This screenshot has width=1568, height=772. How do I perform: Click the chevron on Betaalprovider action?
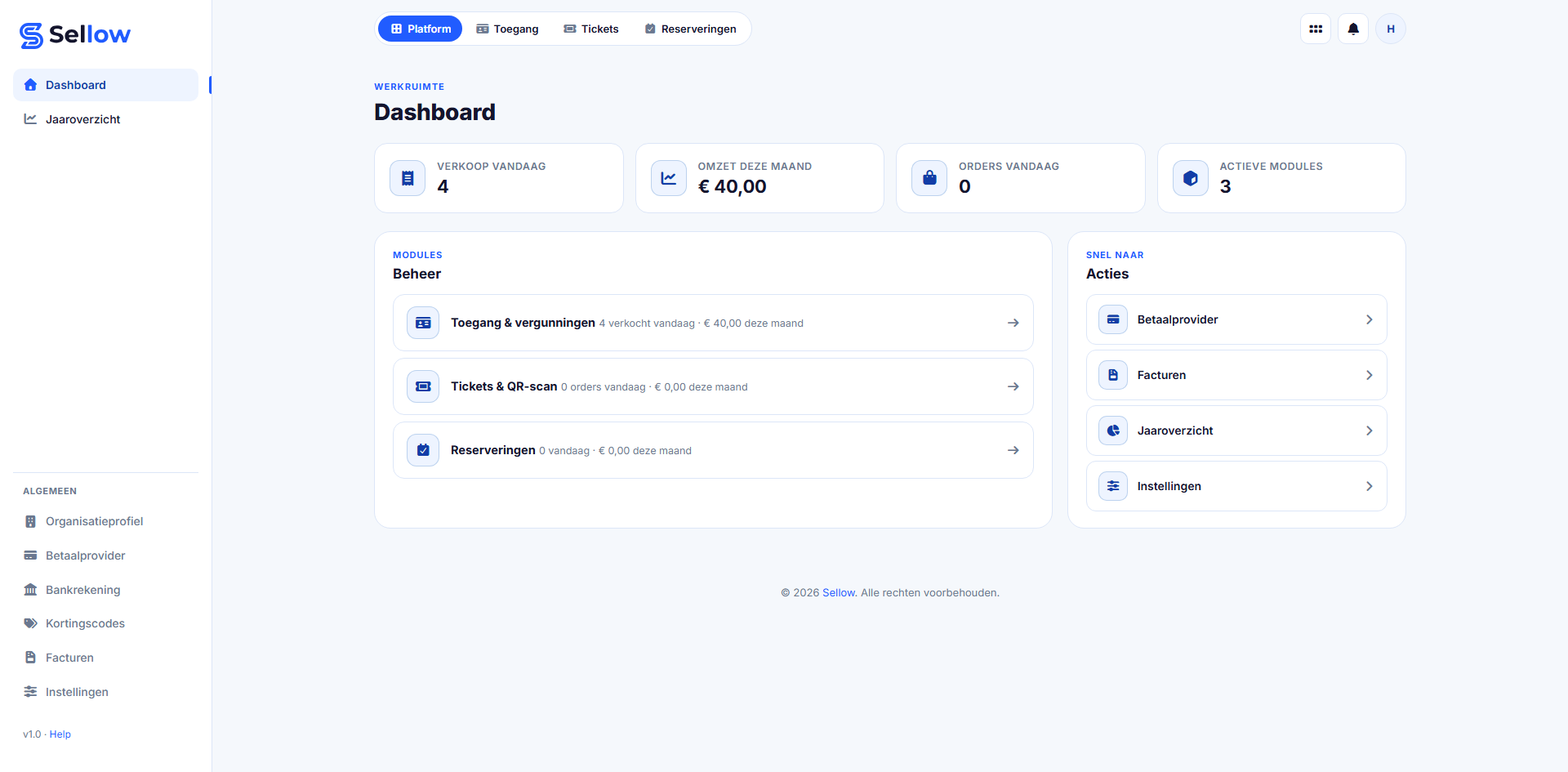point(1370,319)
